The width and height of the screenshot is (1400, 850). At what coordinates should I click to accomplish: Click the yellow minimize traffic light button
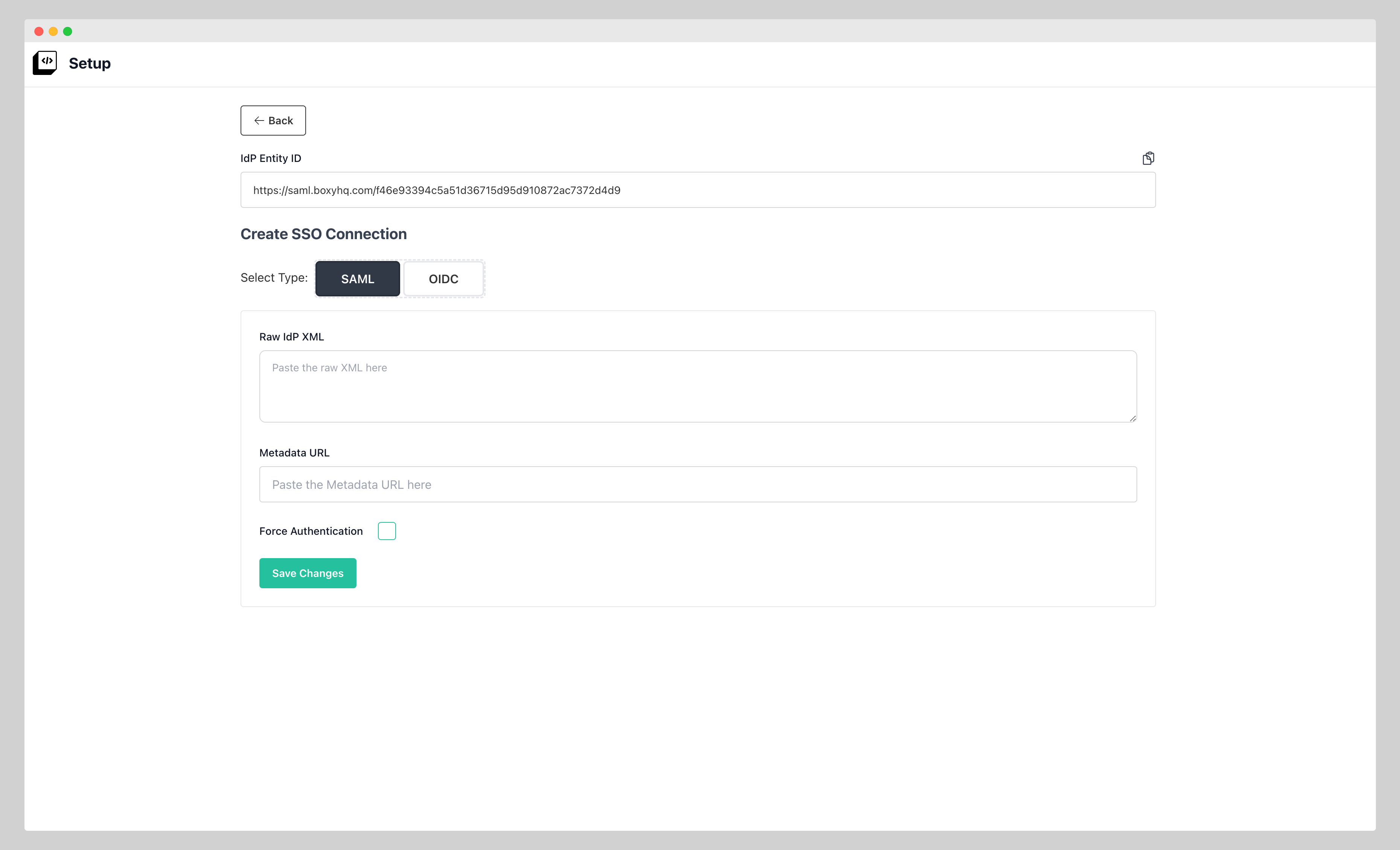click(53, 31)
